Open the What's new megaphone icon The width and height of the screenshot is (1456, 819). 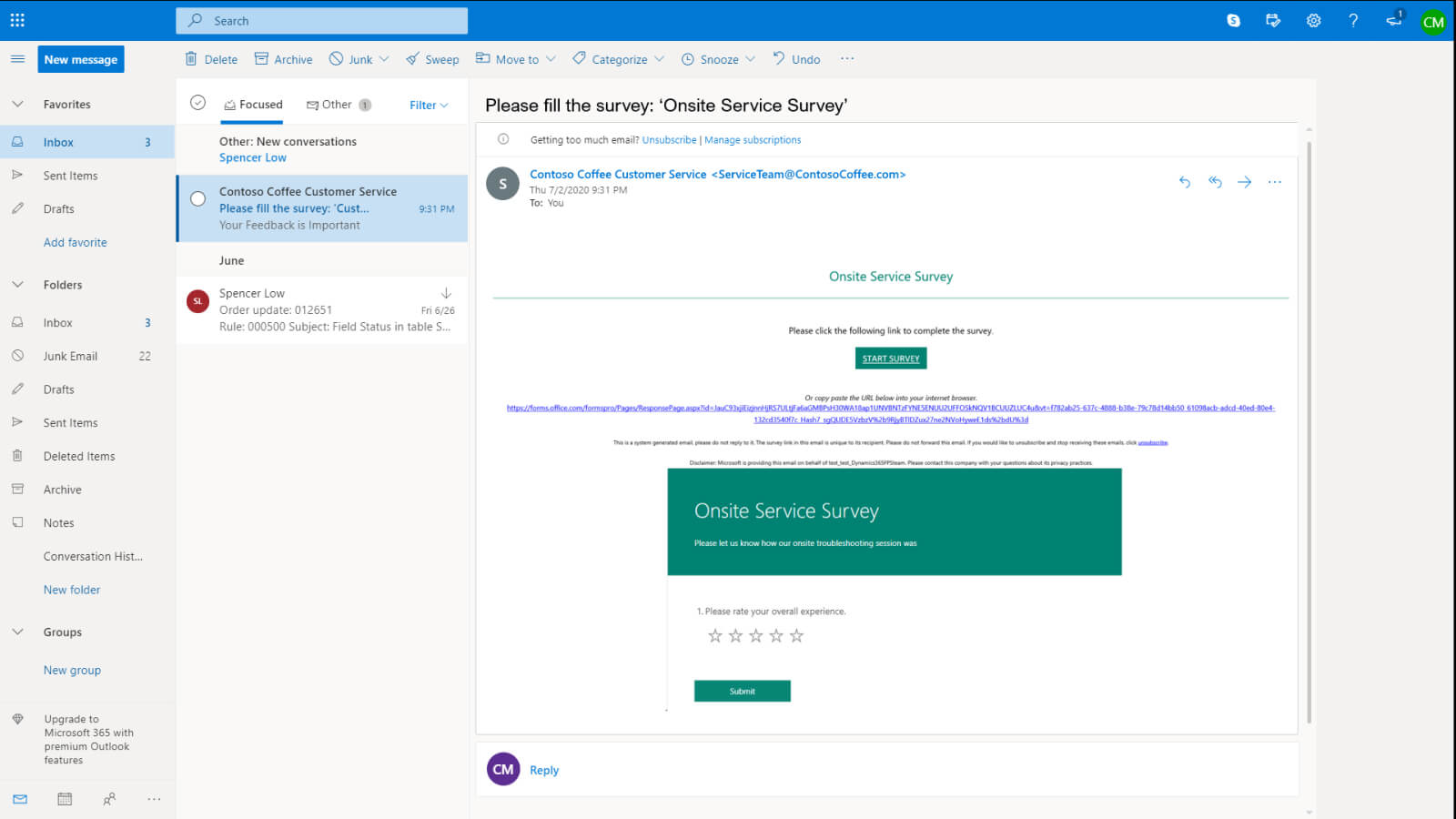1393,20
